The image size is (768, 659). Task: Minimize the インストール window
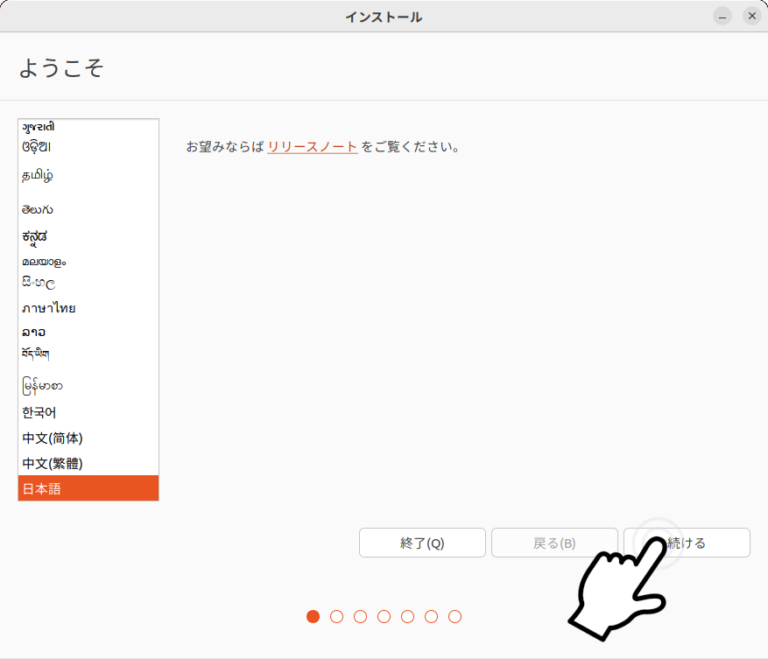pos(722,16)
